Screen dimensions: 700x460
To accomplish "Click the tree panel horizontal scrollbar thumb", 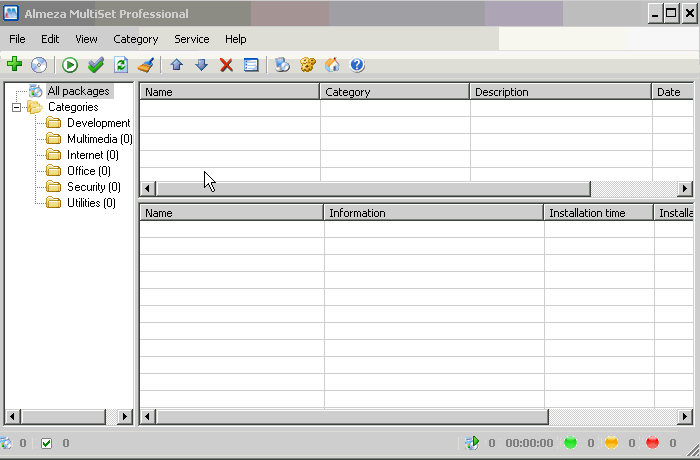I will coord(63,417).
